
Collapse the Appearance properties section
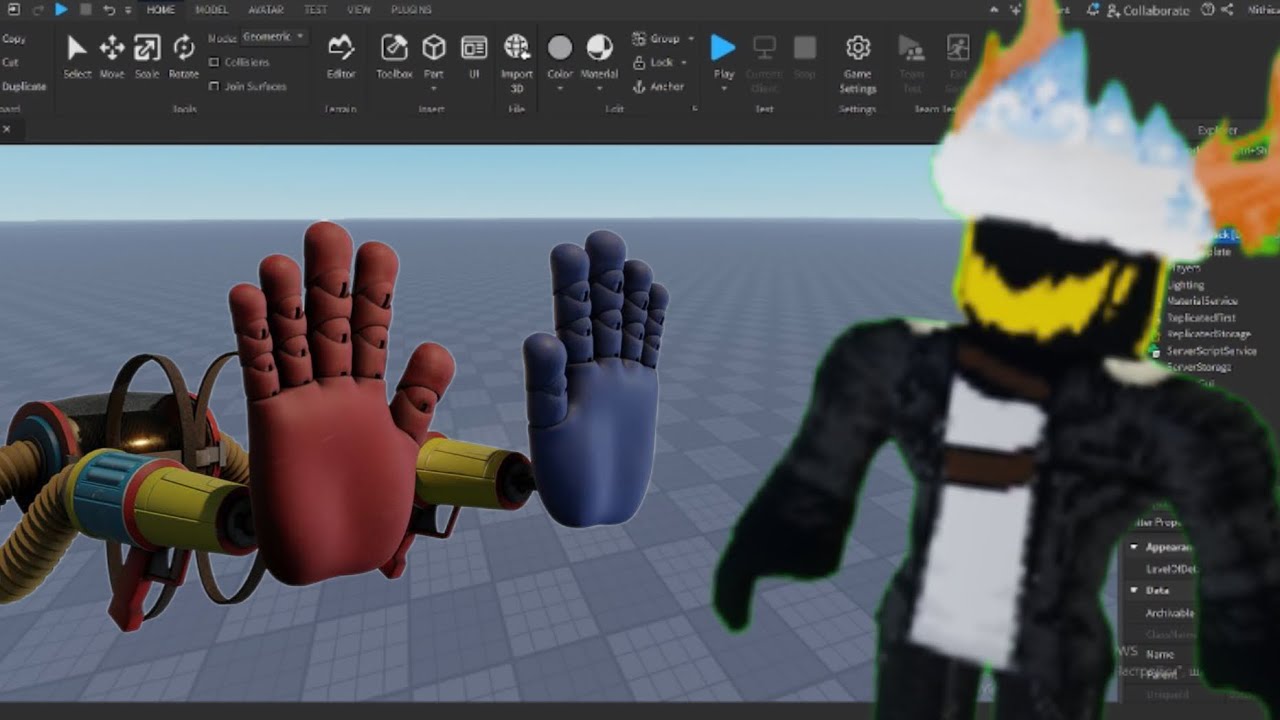pos(1133,547)
